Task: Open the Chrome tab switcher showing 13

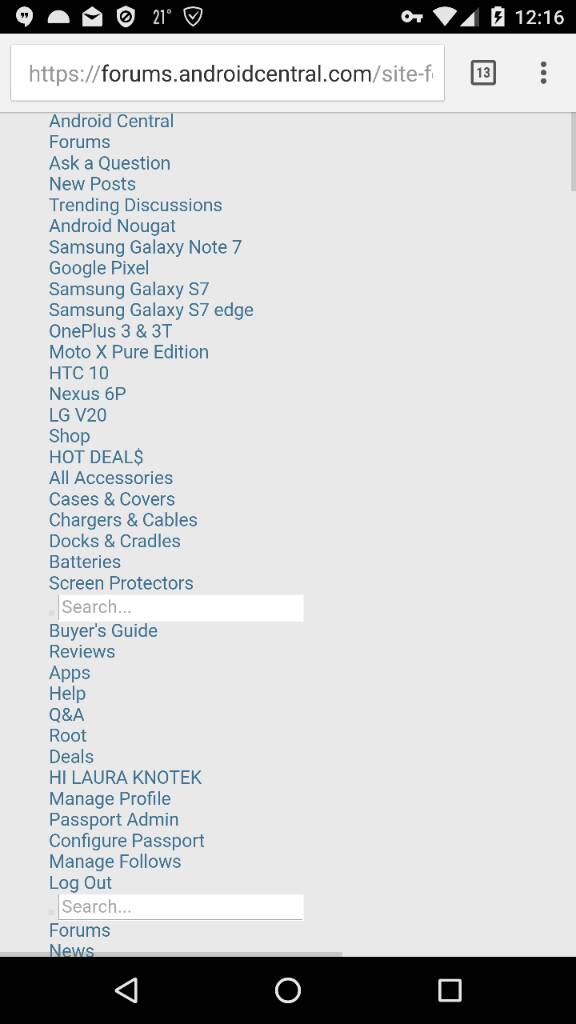Action: 483,72
